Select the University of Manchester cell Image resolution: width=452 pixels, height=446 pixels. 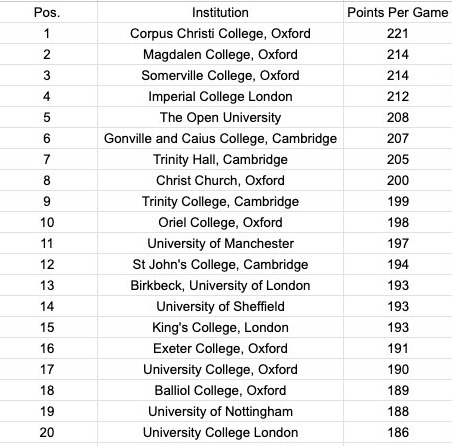click(x=220, y=243)
